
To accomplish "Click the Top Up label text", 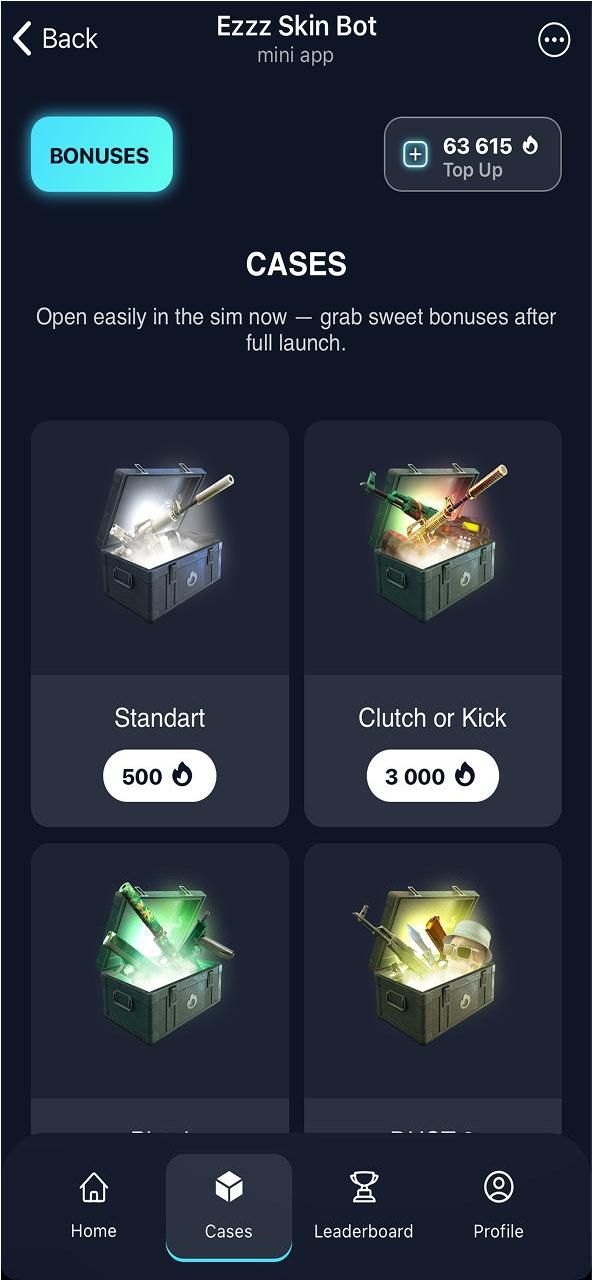I will click(473, 171).
